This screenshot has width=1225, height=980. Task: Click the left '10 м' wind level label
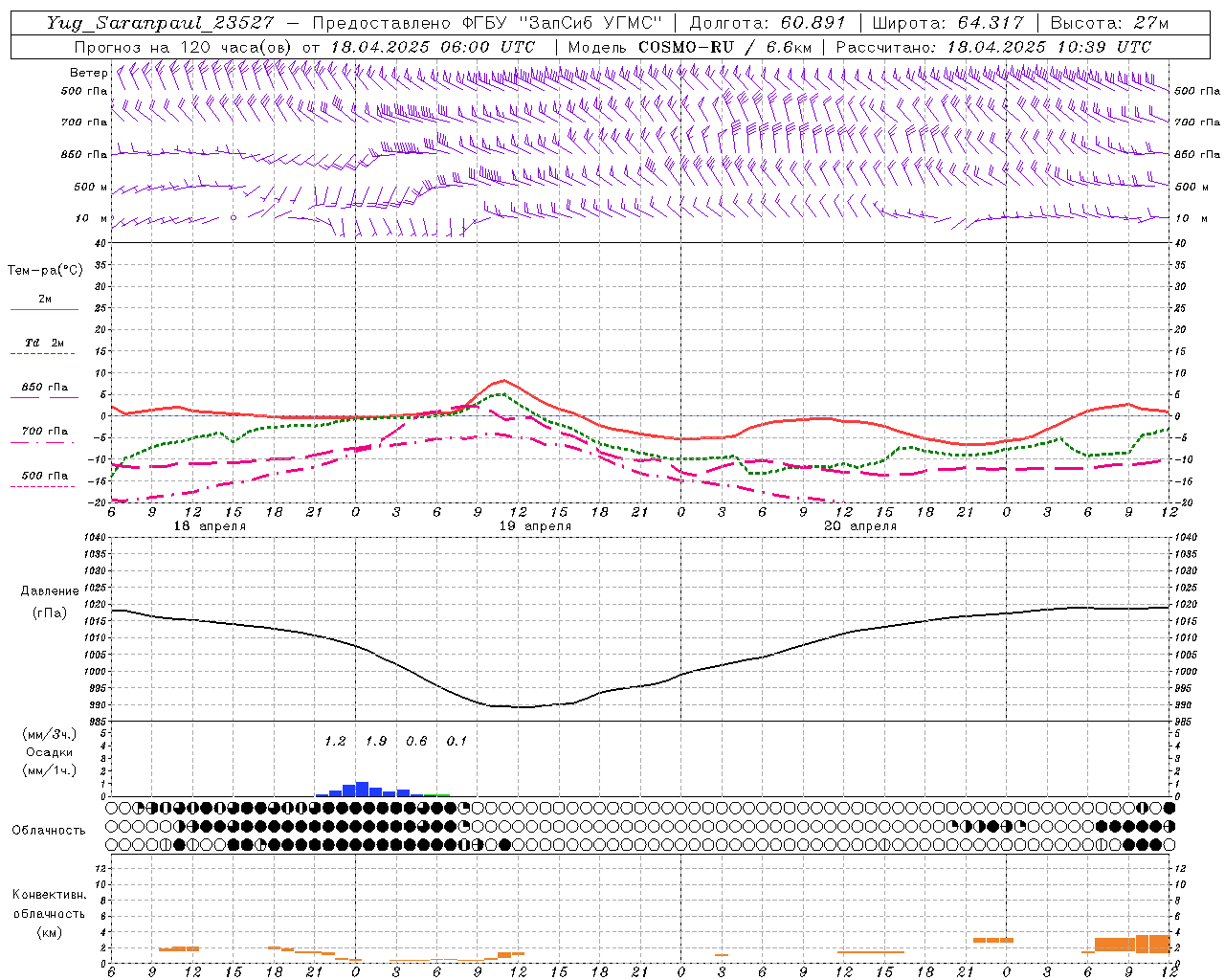click(x=92, y=218)
